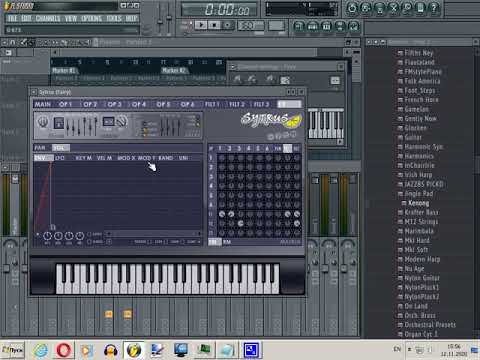The height and width of the screenshot is (360, 480).
Task: Click the song time display
Action: pos(220,9)
